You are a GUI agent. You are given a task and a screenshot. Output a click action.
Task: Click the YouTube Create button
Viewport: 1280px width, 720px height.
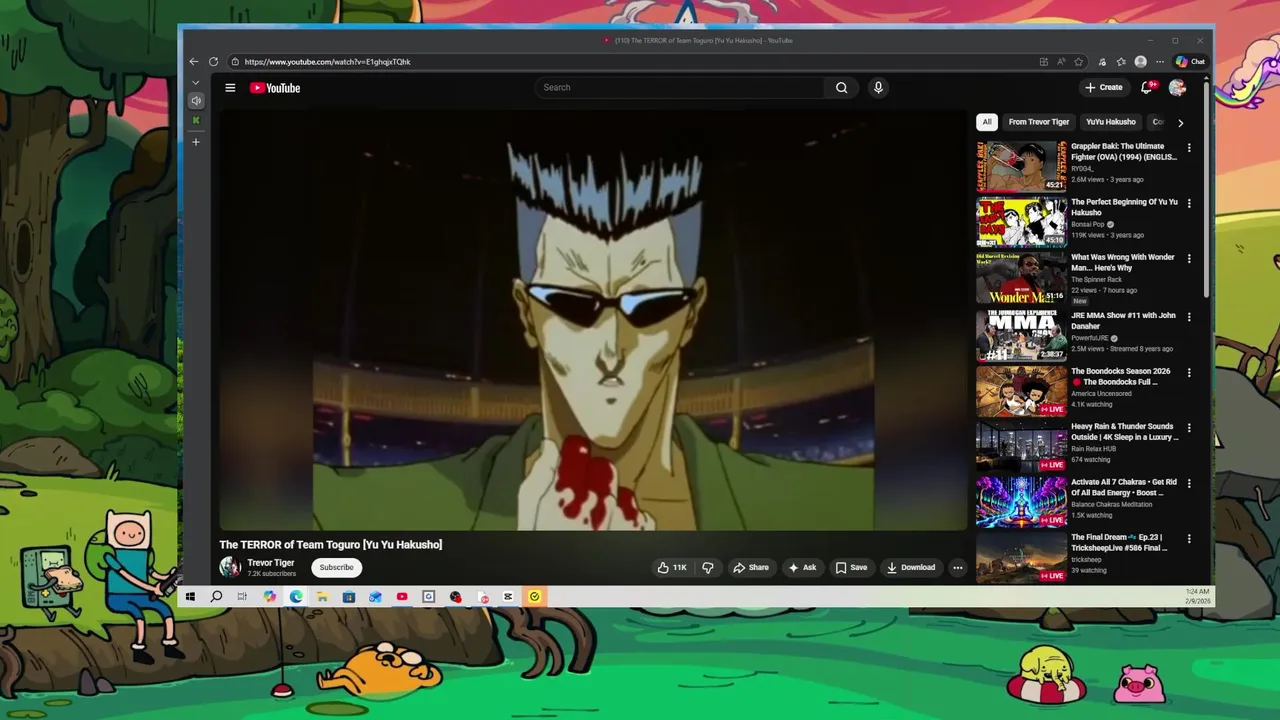[1104, 88]
